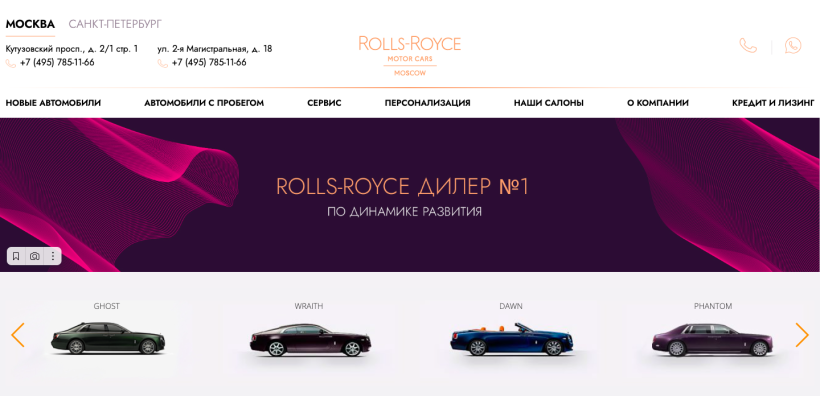Image resolution: width=820 pixels, height=396 pixels.
Task: Open the WhatsApp chat icon
Action: point(793,46)
